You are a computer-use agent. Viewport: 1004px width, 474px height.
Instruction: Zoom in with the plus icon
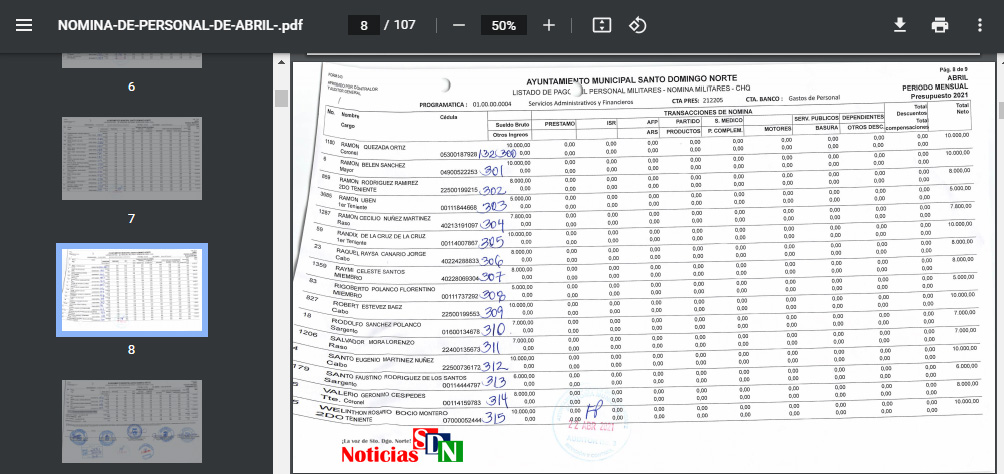tap(548, 25)
